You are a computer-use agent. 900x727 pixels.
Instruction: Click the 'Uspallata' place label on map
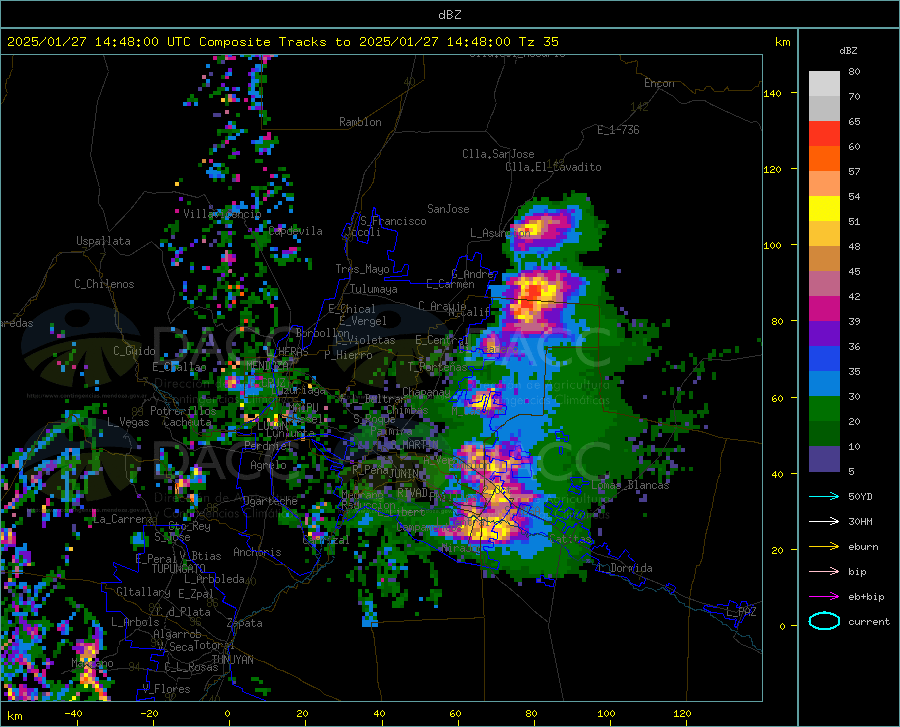coord(103,242)
